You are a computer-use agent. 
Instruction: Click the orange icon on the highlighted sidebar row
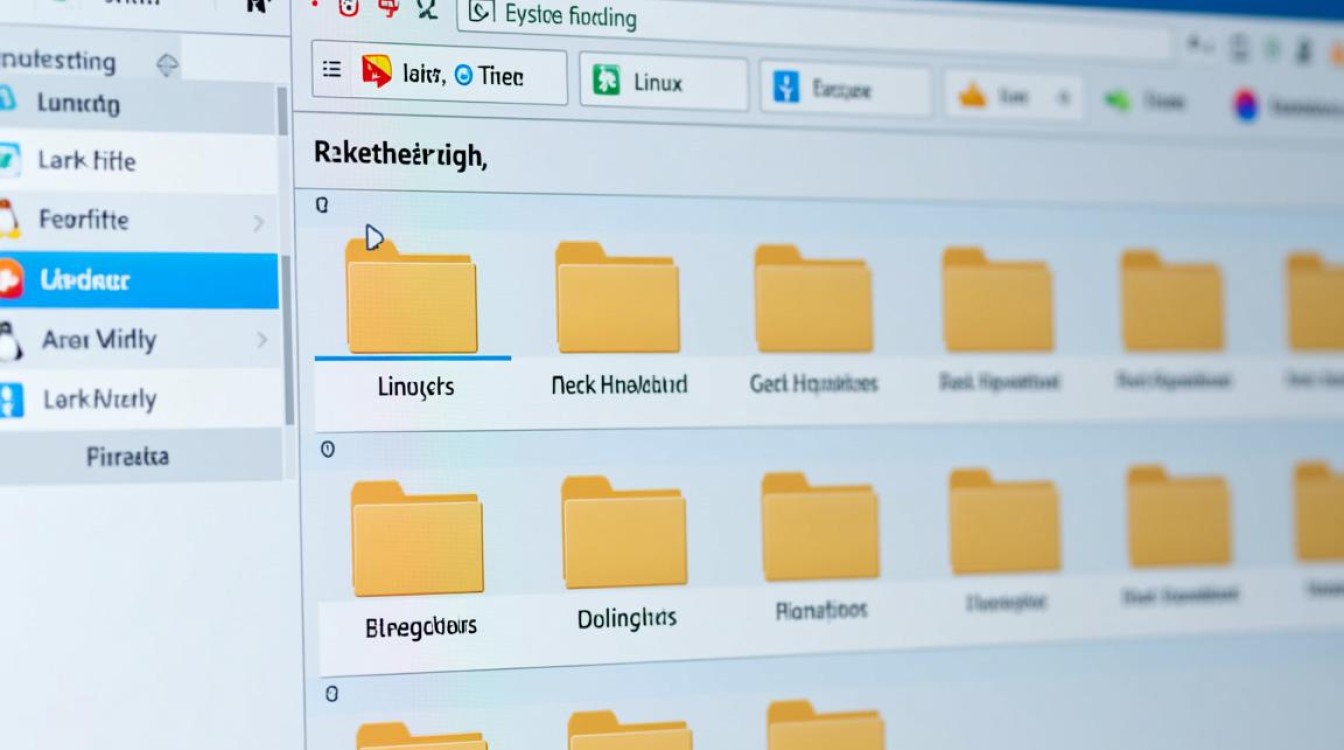click(8, 280)
